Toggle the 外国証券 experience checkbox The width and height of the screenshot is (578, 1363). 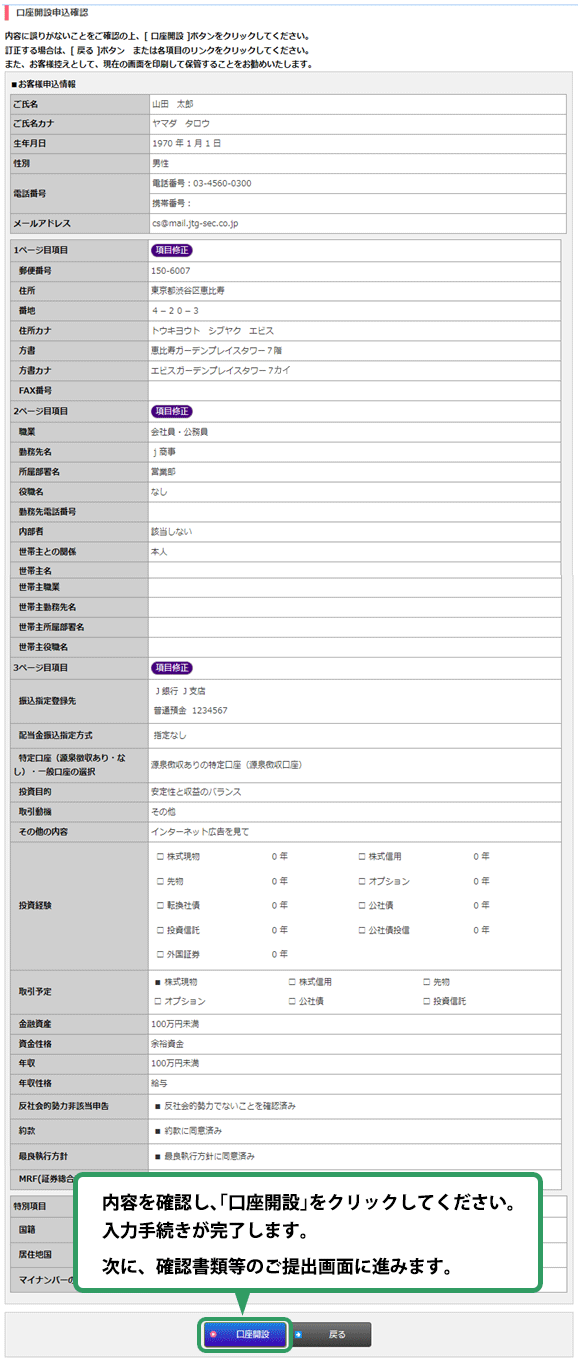tap(160, 954)
